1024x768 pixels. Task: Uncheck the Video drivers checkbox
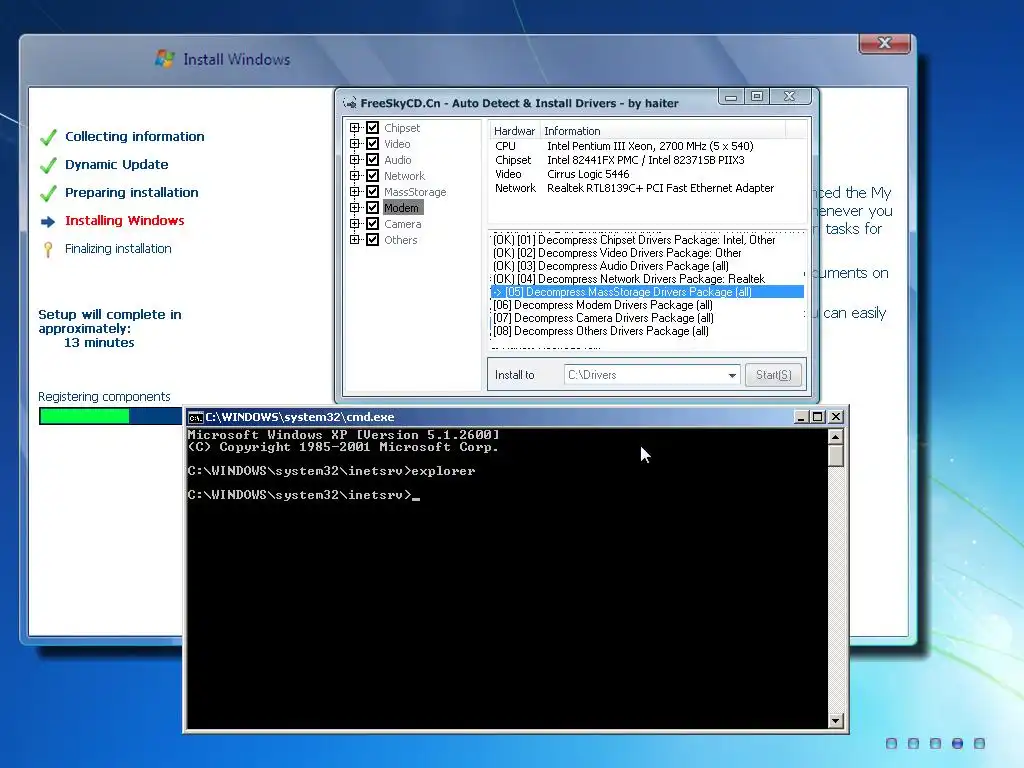click(372, 144)
